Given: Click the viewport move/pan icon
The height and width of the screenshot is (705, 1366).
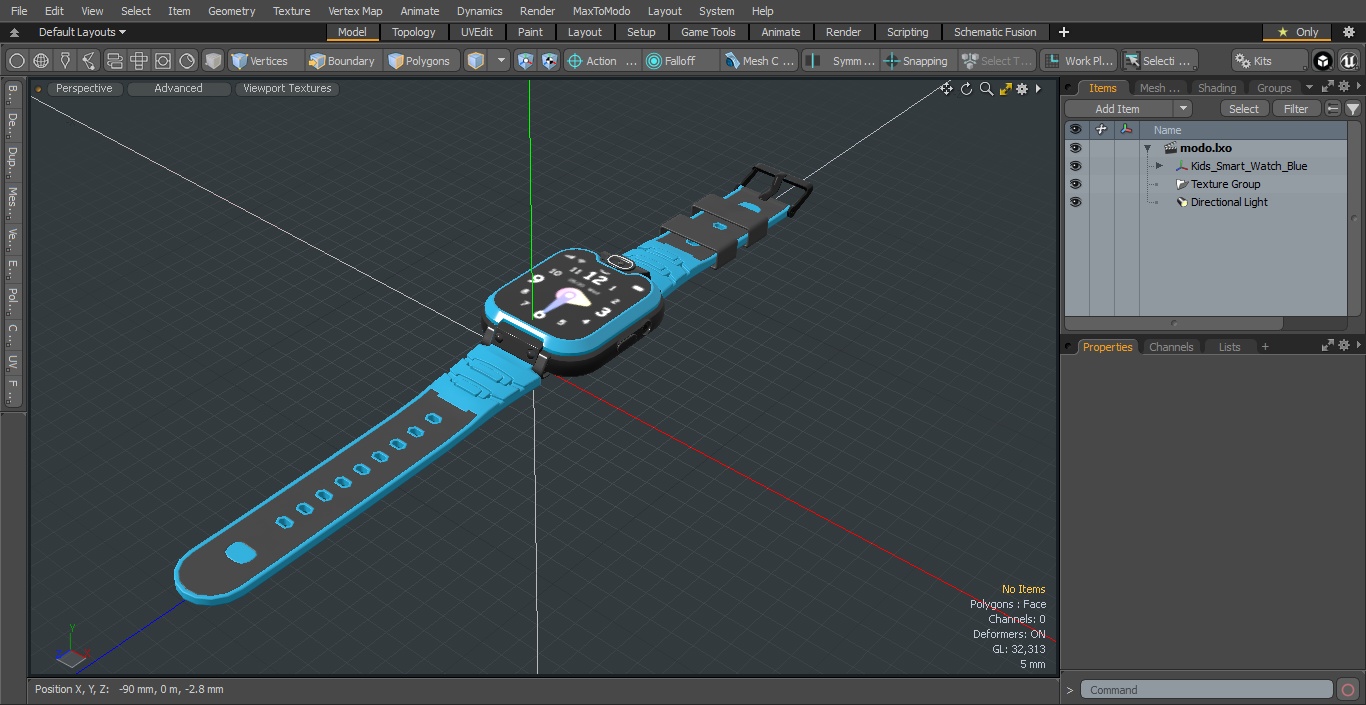Looking at the screenshot, I should click(946, 89).
